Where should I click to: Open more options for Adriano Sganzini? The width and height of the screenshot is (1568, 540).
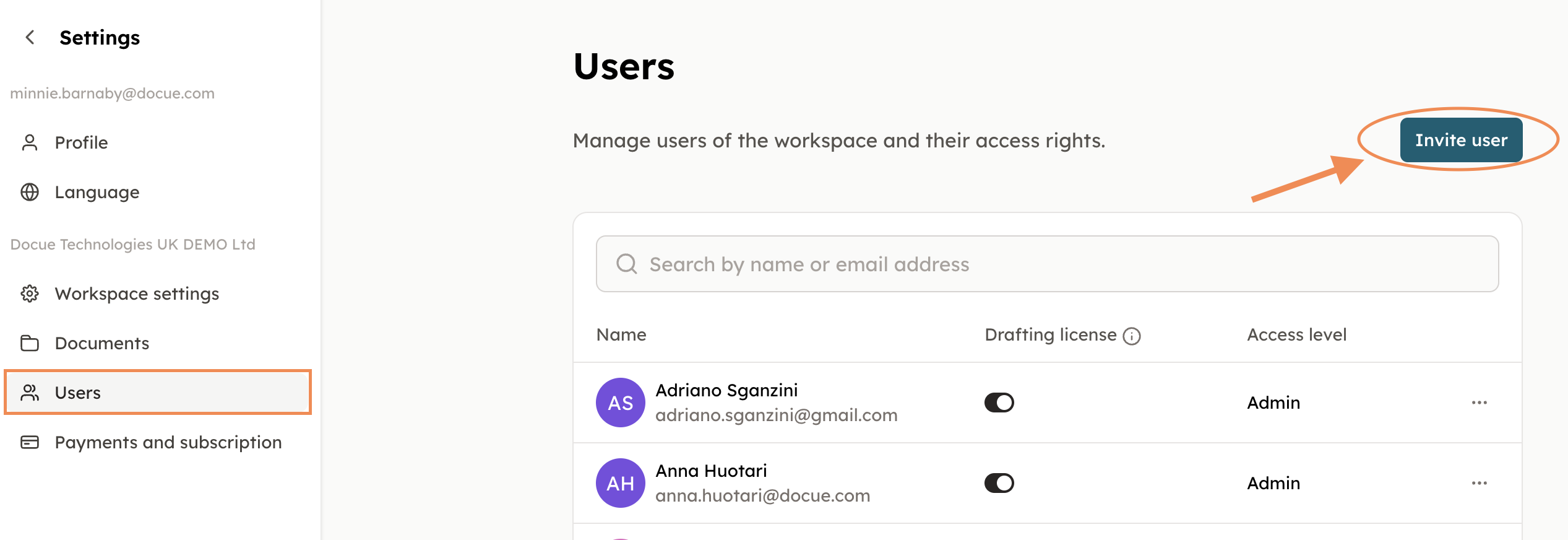click(x=1479, y=403)
